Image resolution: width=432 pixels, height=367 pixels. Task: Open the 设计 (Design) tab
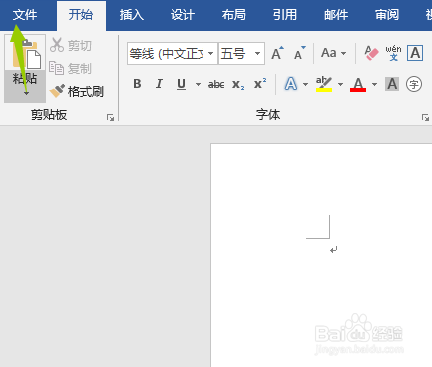(183, 15)
